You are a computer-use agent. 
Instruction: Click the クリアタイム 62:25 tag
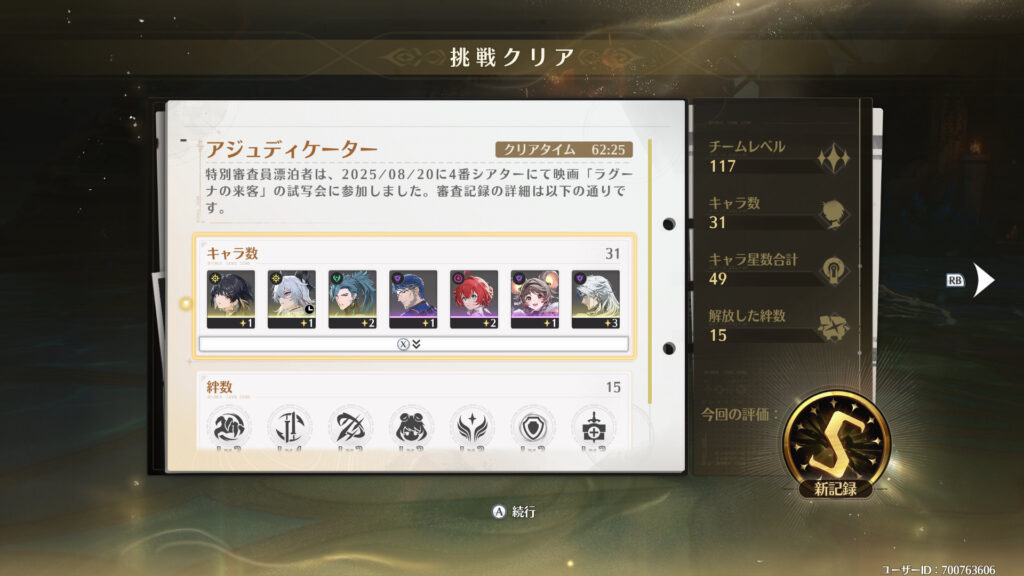tap(564, 150)
